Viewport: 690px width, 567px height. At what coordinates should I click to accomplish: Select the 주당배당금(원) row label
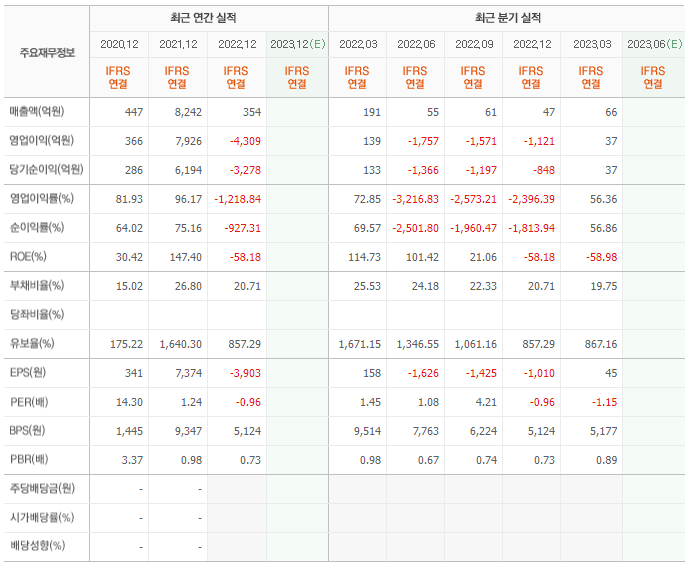click(x=43, y=489)
